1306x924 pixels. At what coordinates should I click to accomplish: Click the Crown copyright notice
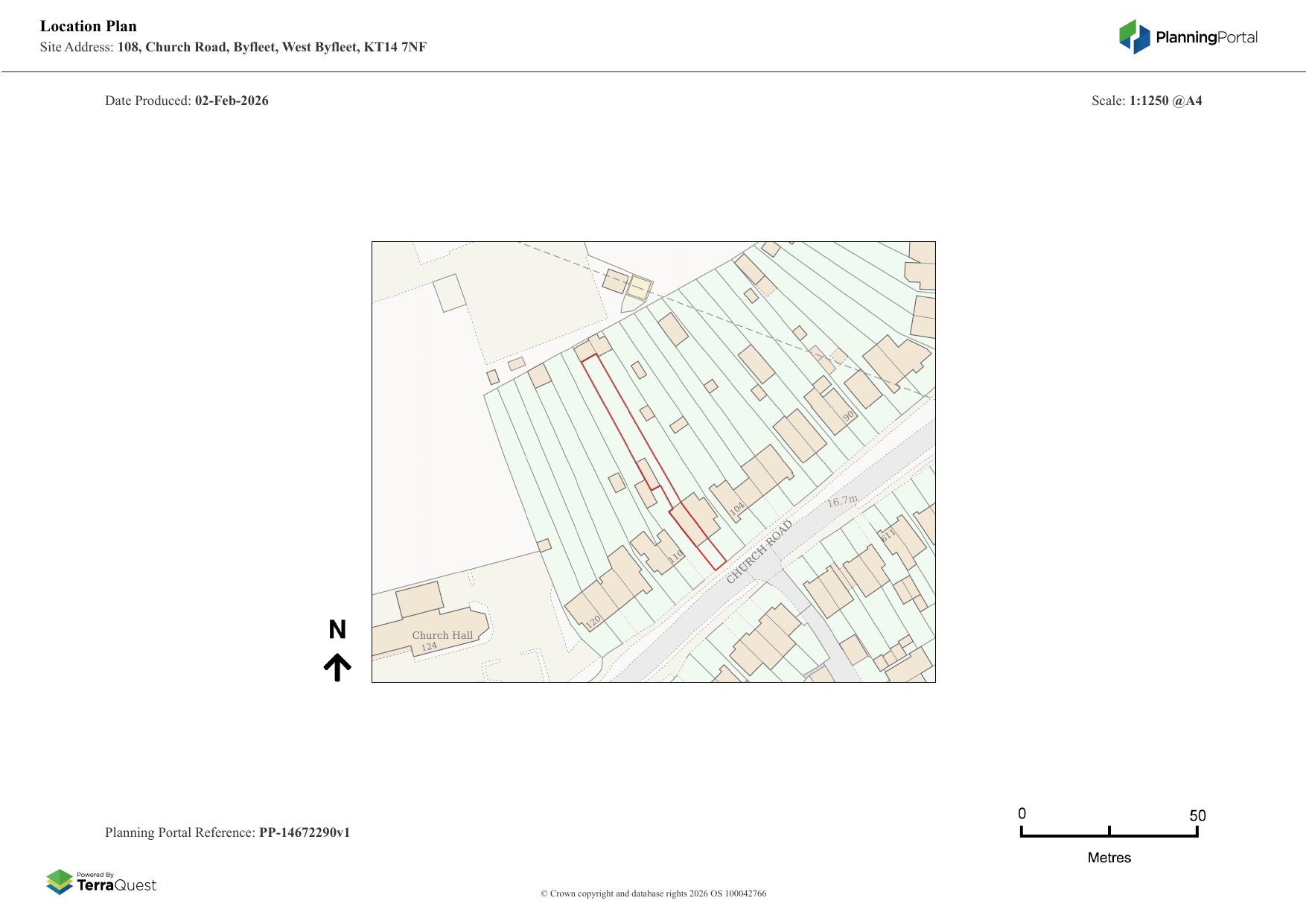(x=653, y=893)
